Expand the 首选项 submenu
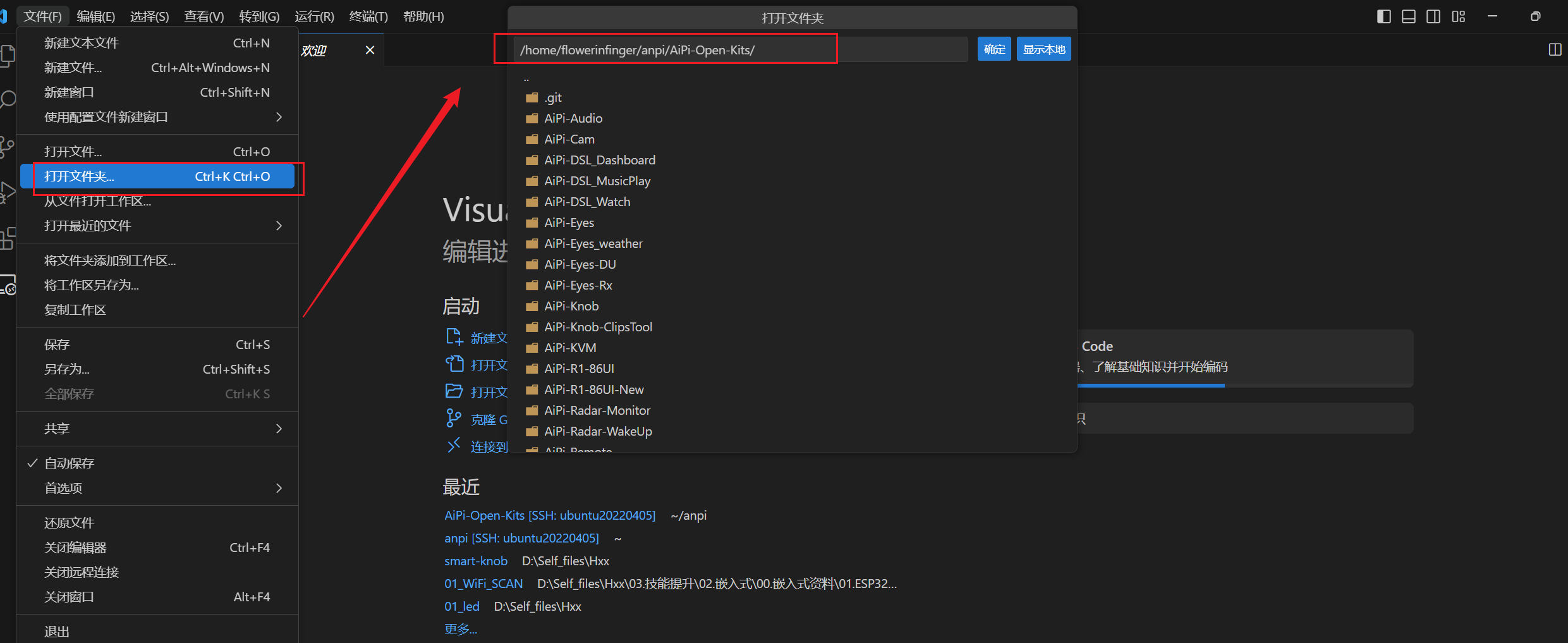1568x643 pixels. [x=157, y=488]
